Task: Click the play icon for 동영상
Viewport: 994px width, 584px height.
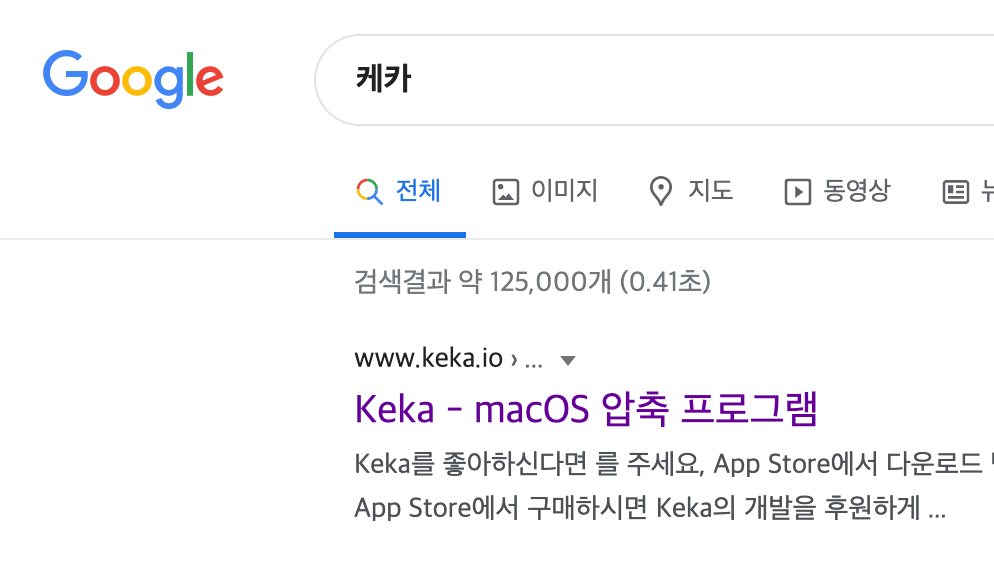Action: click(797, 191)
